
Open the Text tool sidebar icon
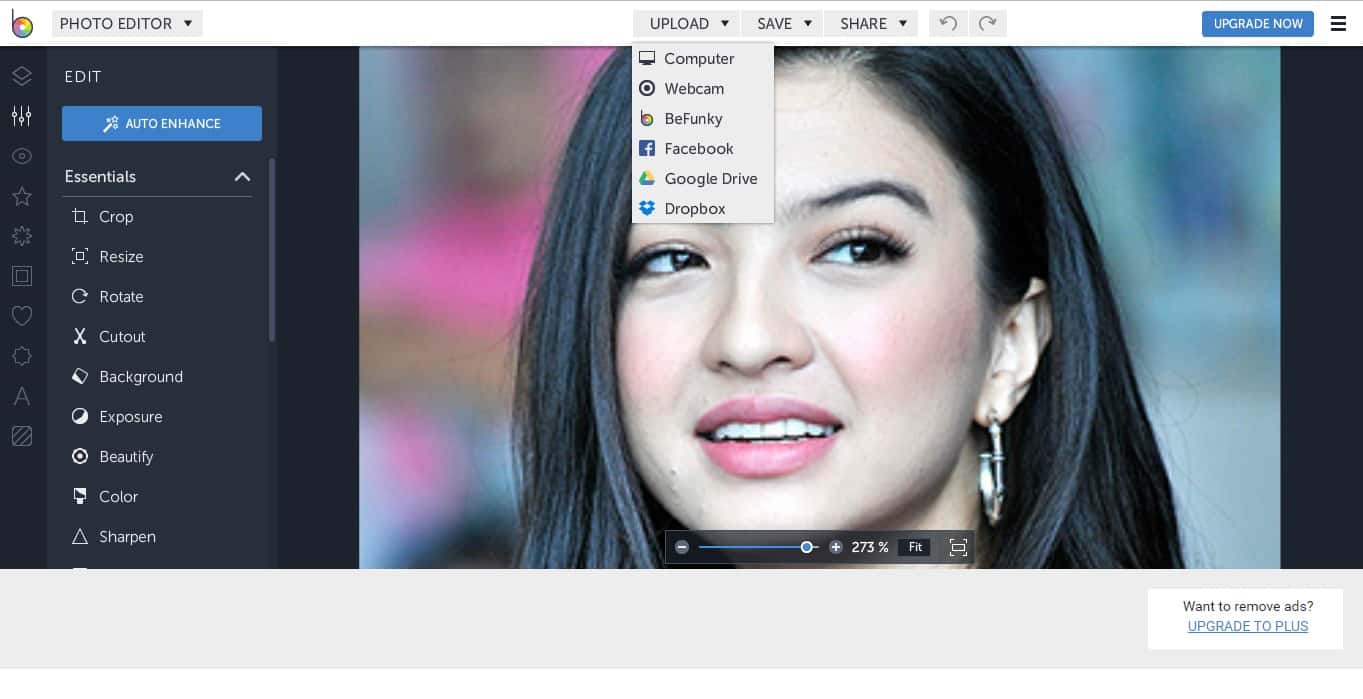(22, 396)
